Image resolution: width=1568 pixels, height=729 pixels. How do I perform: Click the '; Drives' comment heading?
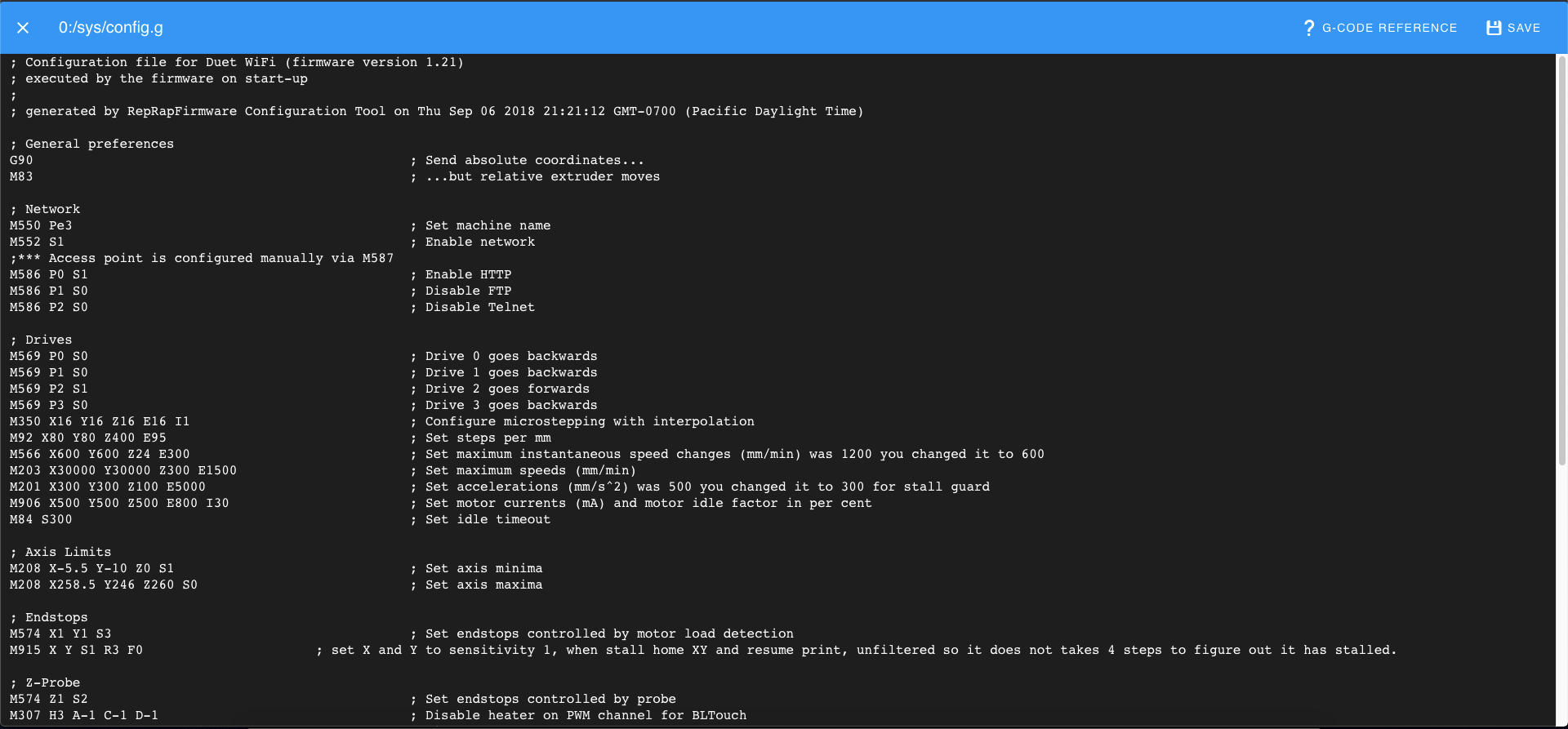pos(41,340)
